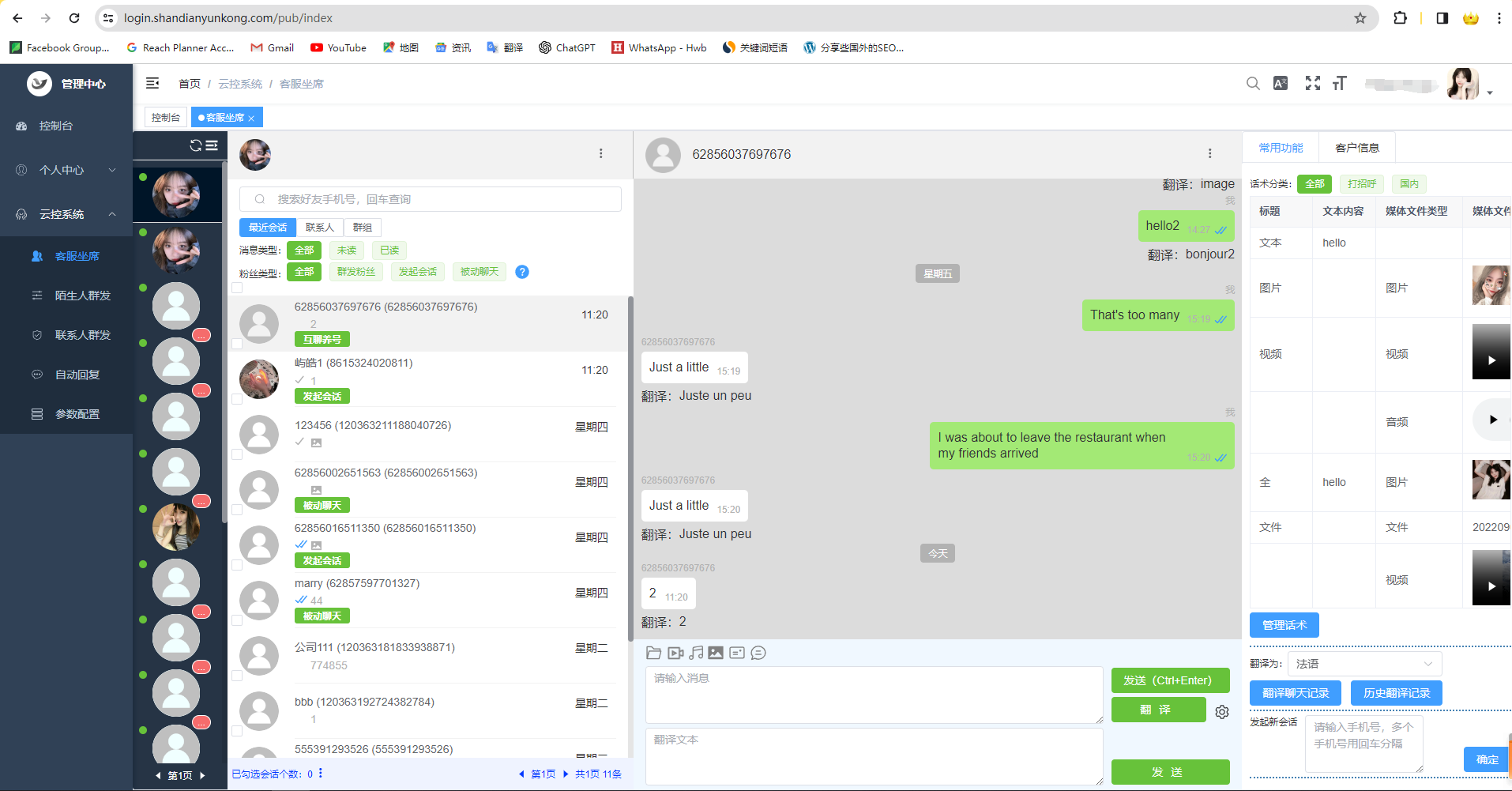The image size is (1512, 791).
Task: Collapse the 云控系统 sidebar menu
Action: (66, 214)
